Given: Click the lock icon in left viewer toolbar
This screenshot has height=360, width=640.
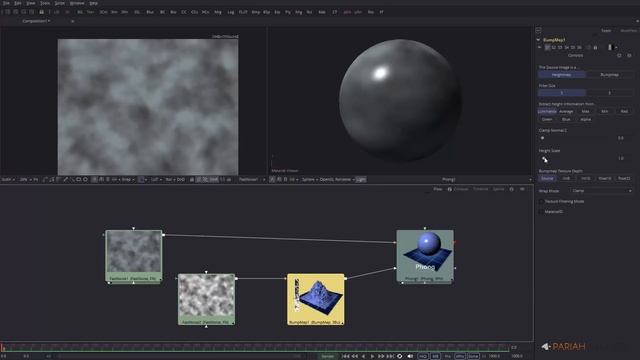Looking at the screenshot, I should [192, 180].
